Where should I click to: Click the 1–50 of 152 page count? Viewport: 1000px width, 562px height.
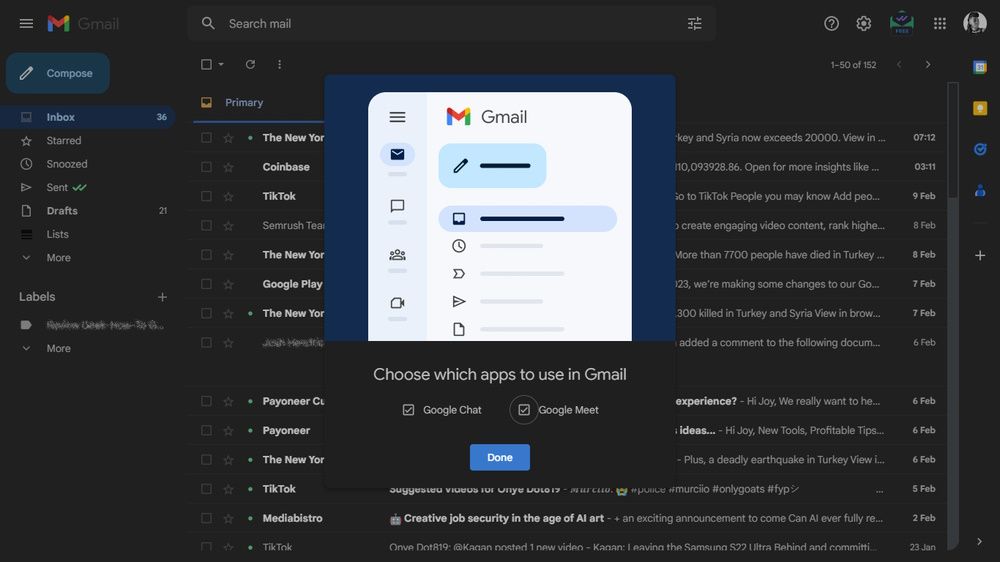tap(853, 65)
